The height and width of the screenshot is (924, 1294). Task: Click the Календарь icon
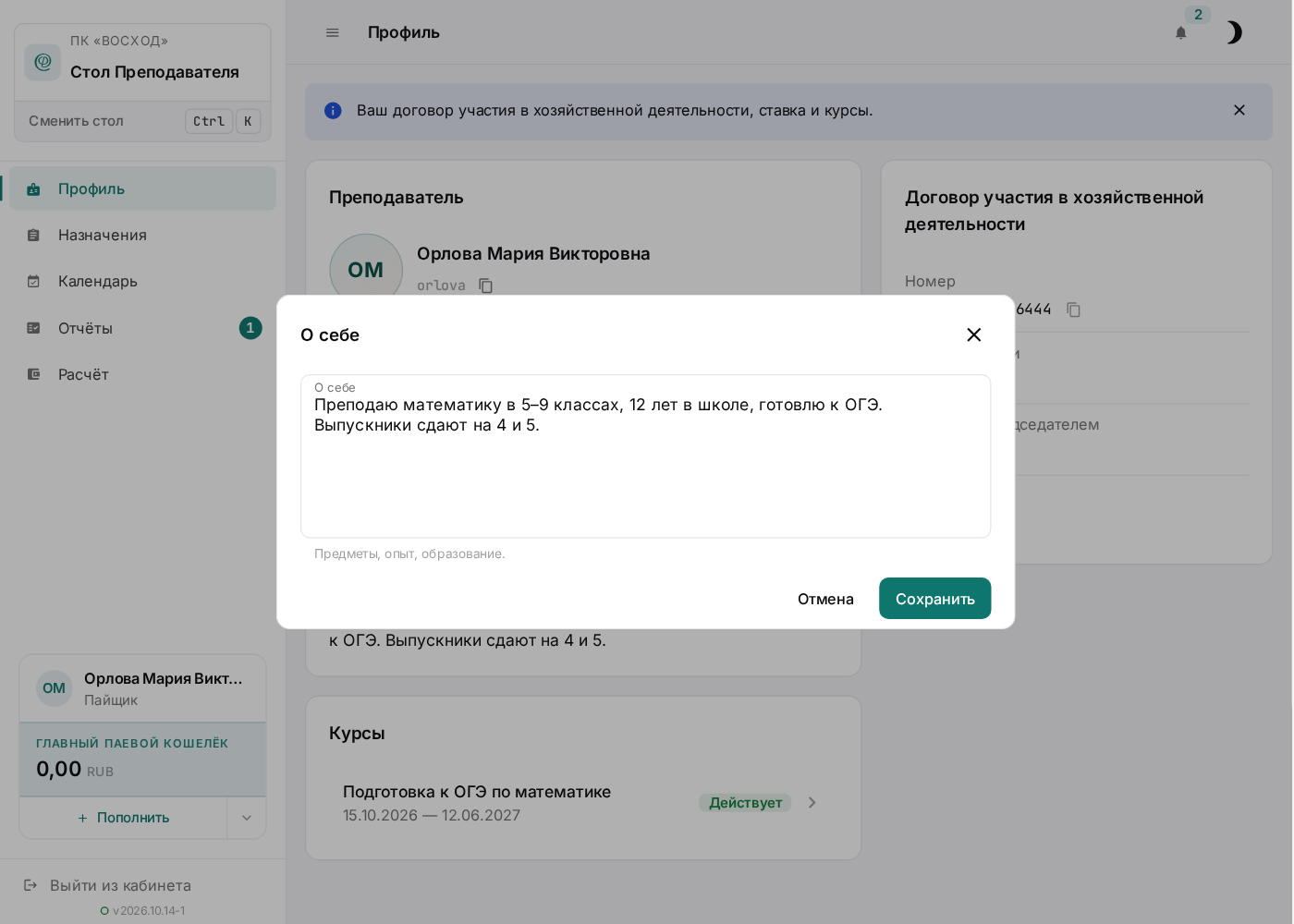pos(33,282)
